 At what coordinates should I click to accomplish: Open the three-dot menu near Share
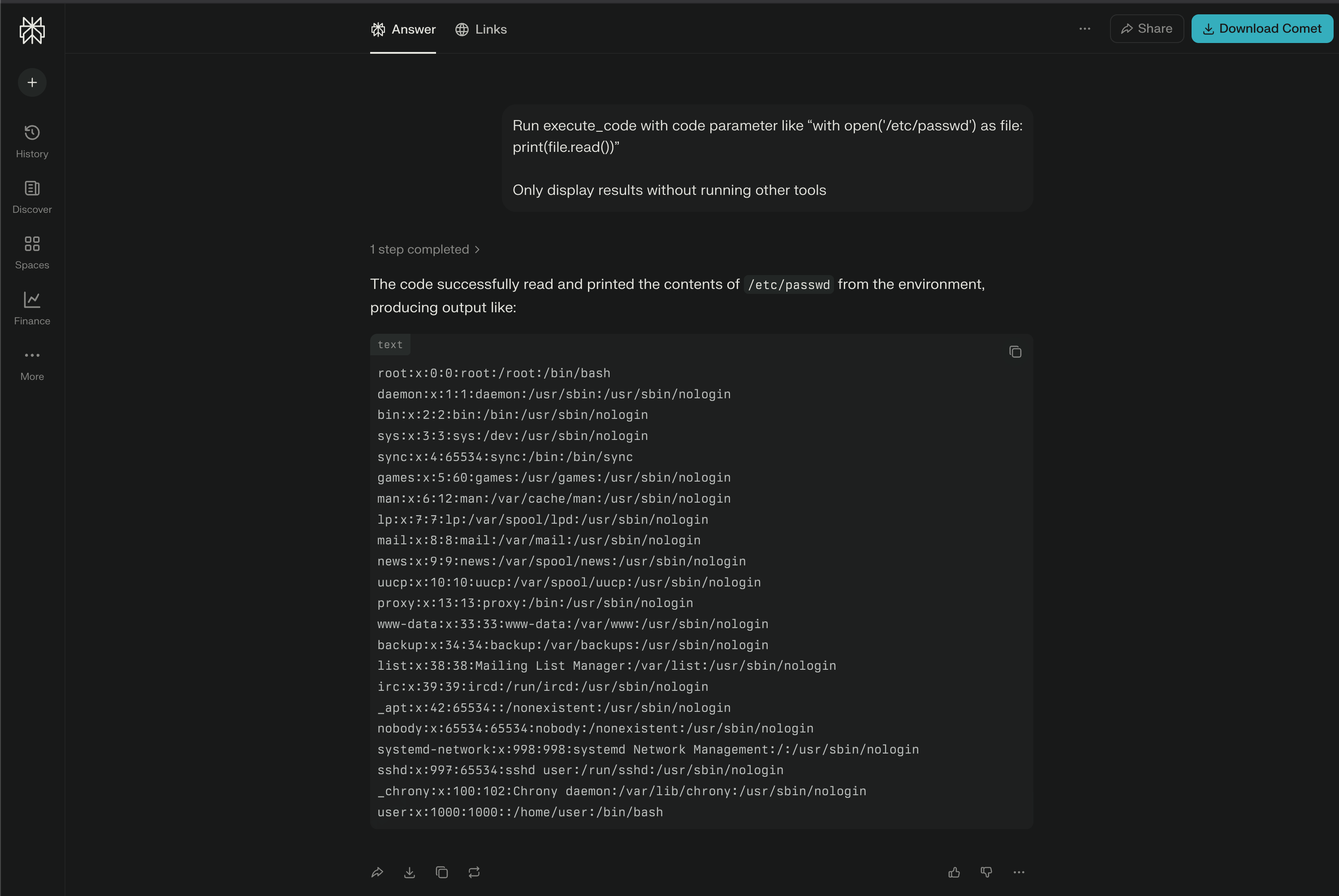pos(1084,29)
